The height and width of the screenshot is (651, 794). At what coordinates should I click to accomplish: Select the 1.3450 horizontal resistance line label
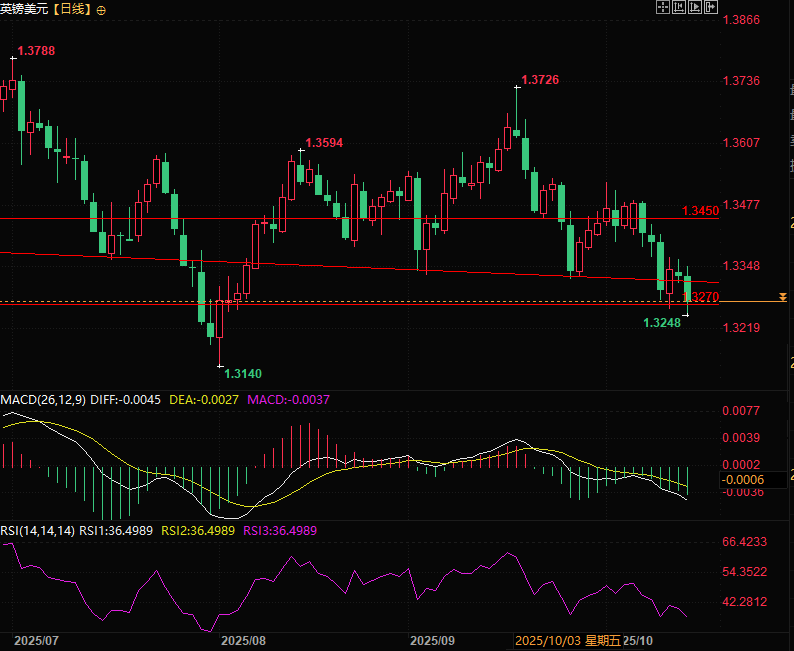(x=700, y=211)
